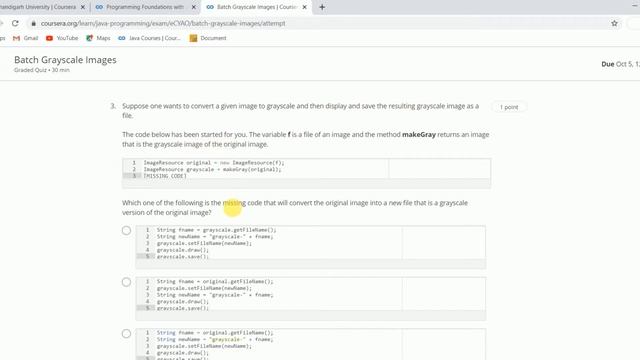This screenshot has width=640, height=360.
Task: Click the 1 point badge
Action: pyautogui.click(x=509, y=107)
